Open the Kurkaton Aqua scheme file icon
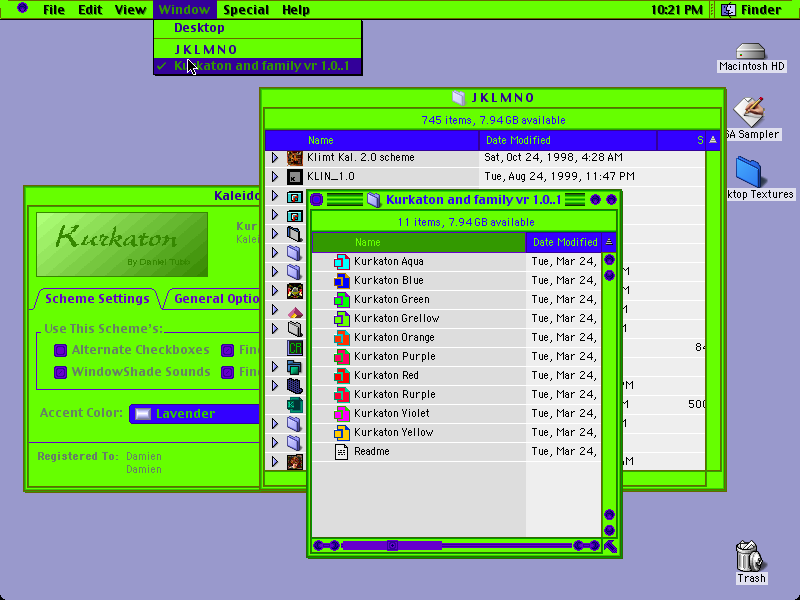 click(x=341, y=262)
